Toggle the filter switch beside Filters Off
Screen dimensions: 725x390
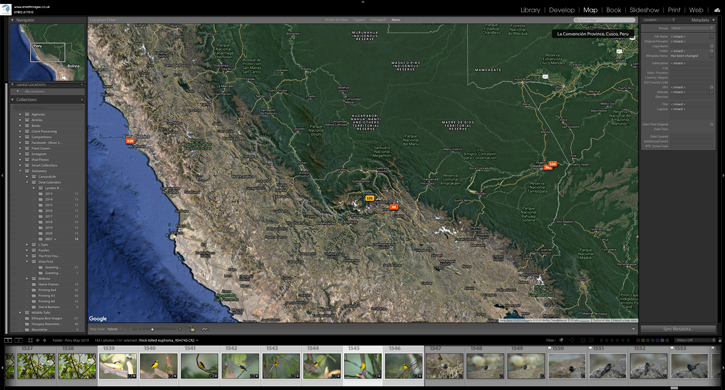pos(719,340)
